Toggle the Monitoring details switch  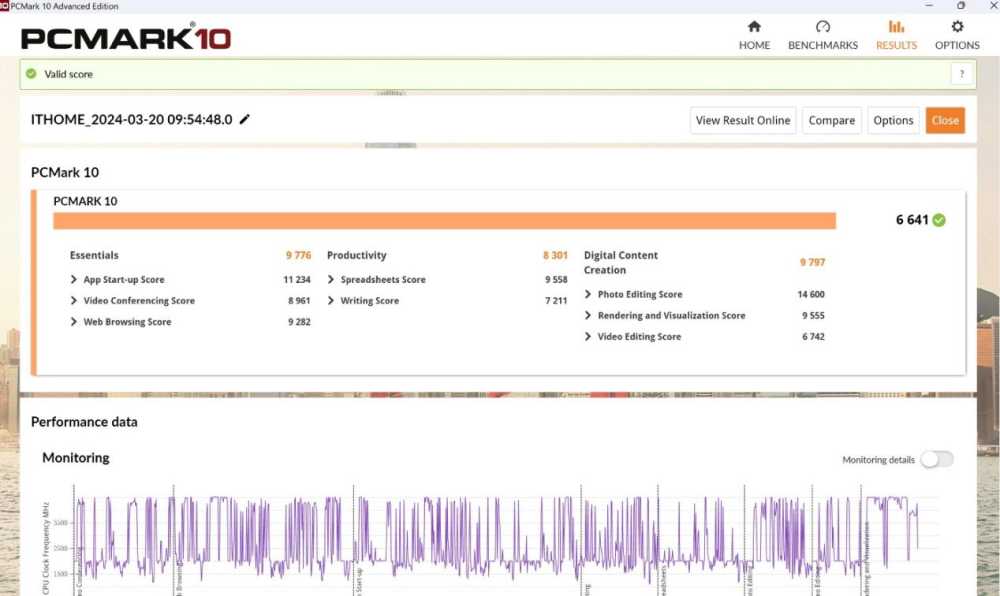coord(936,459)
